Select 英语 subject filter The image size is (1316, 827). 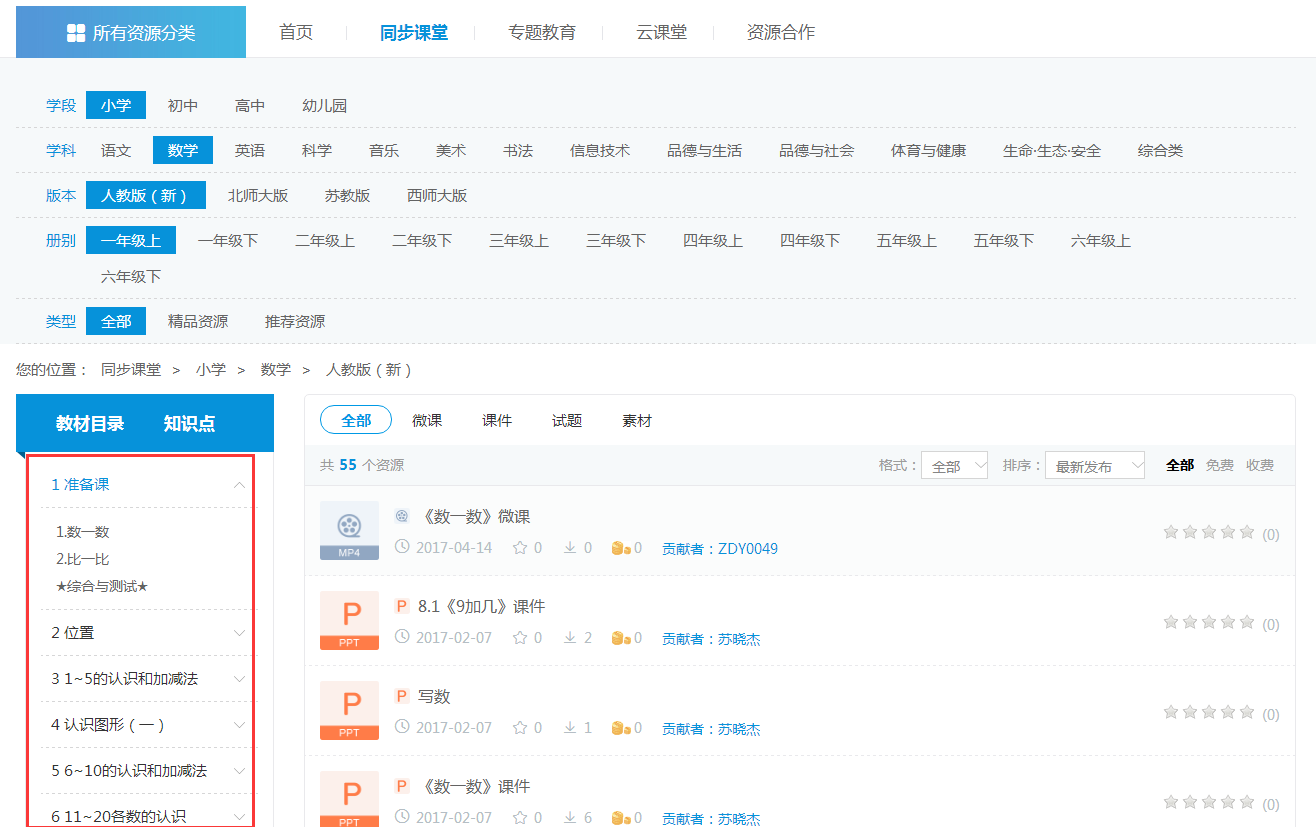[x=250, y=150]
